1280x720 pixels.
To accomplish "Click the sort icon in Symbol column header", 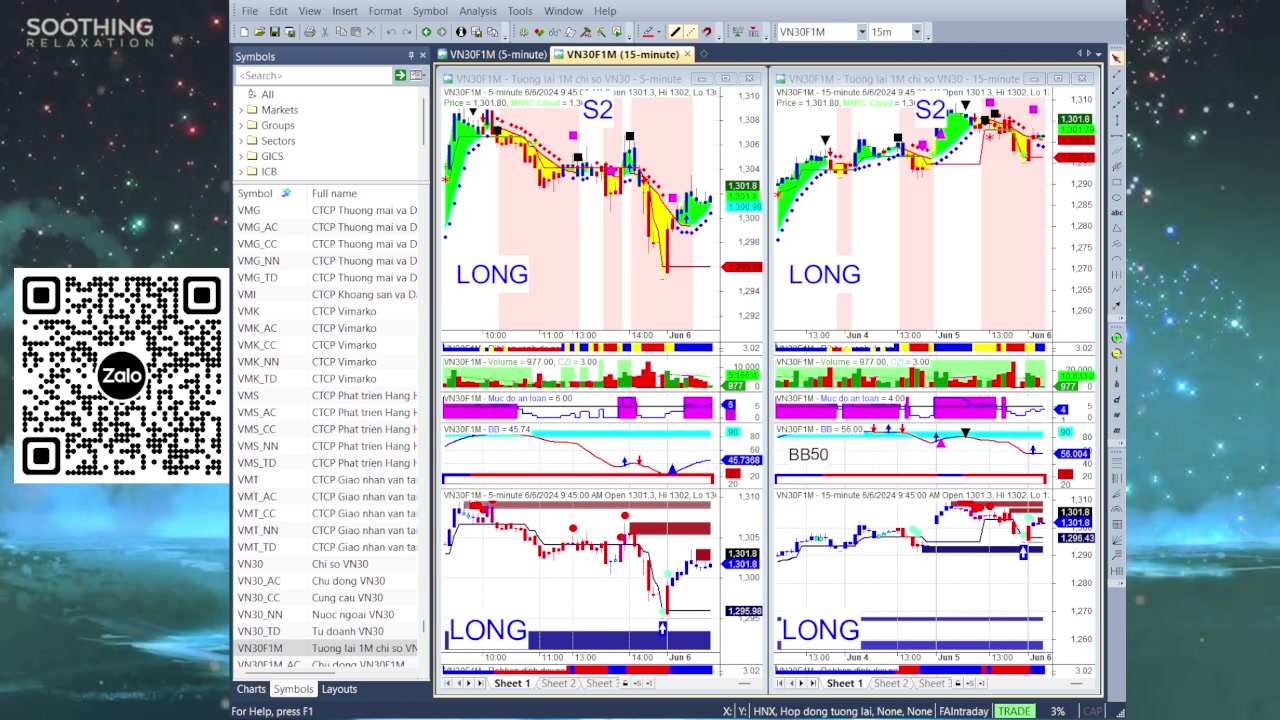I will (x=286, y=193).
